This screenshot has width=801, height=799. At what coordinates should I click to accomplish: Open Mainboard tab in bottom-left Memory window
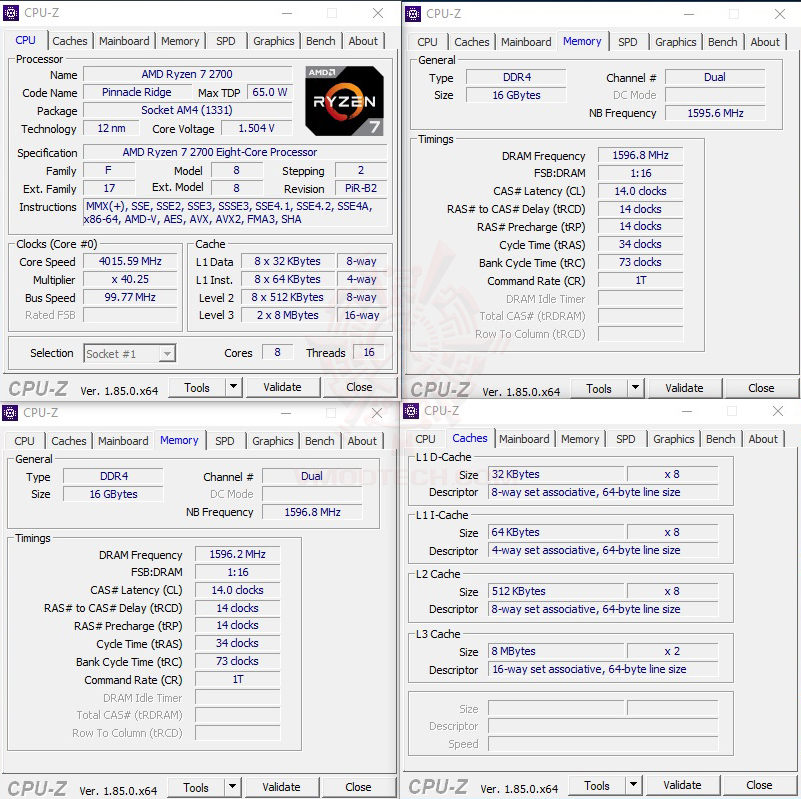click(123, 441)
